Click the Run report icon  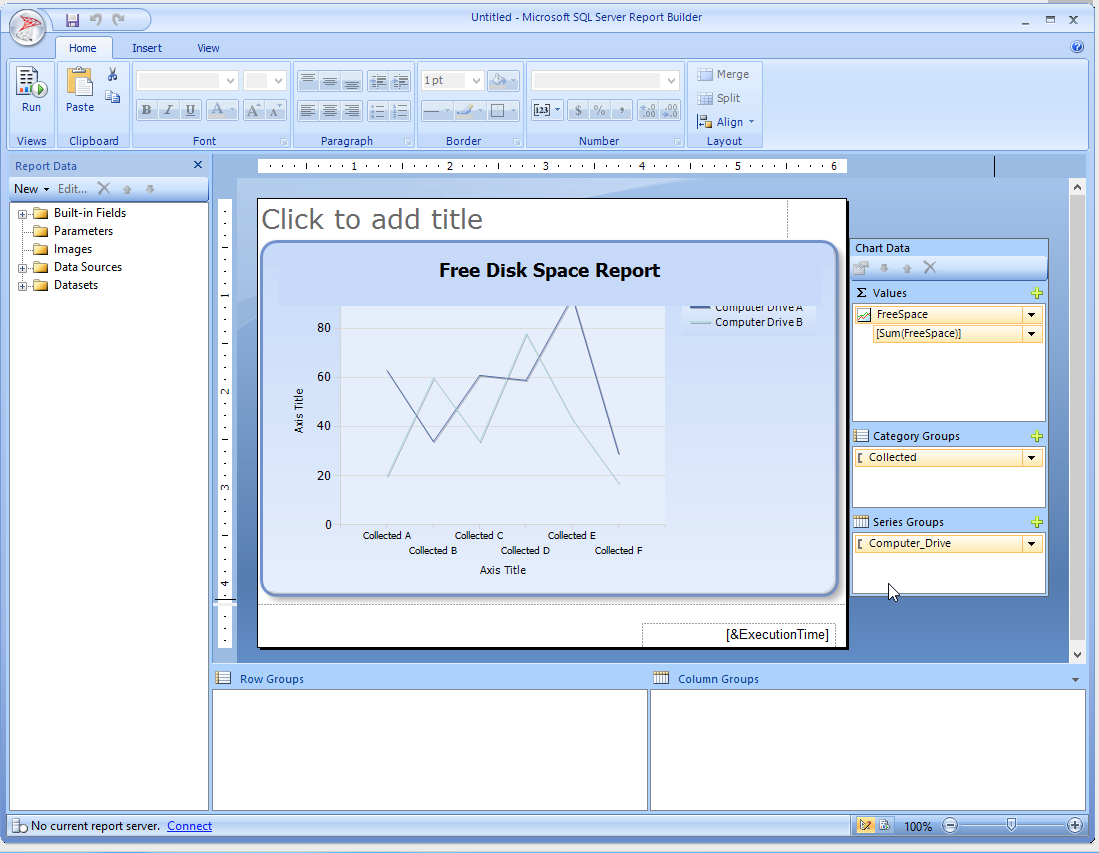coord(31,90)
